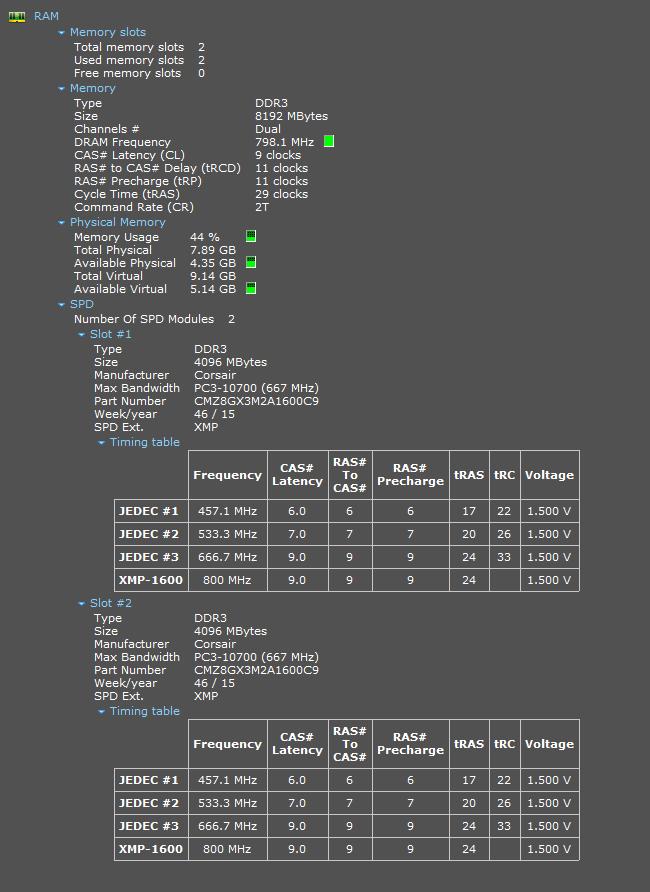The height and width of the screenshot is (892, 650).
Task: Collapse the Timing table under Slot #2
Action: (x=102, y=712)
